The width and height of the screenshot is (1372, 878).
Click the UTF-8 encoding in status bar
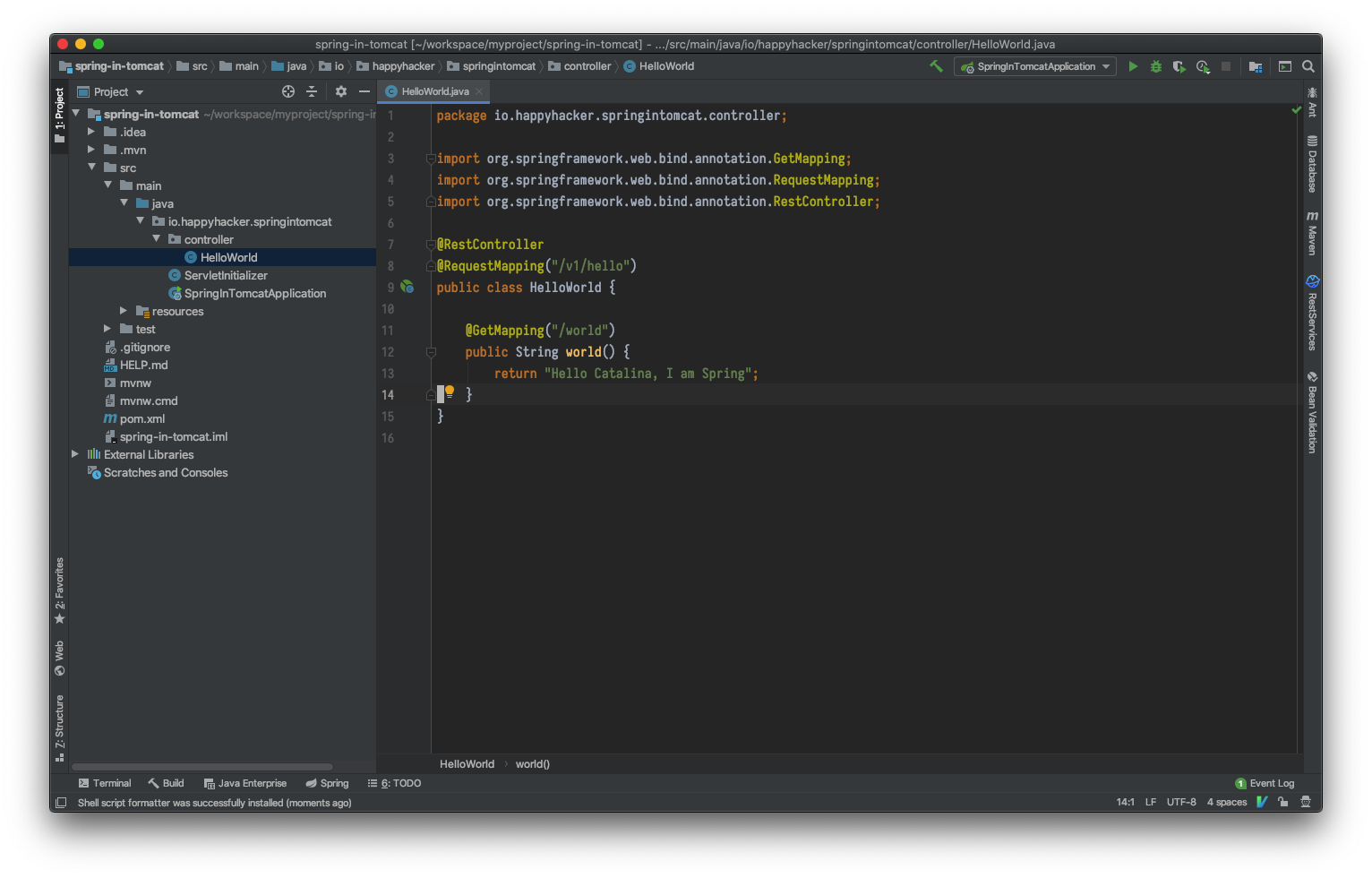(1181, 802)
